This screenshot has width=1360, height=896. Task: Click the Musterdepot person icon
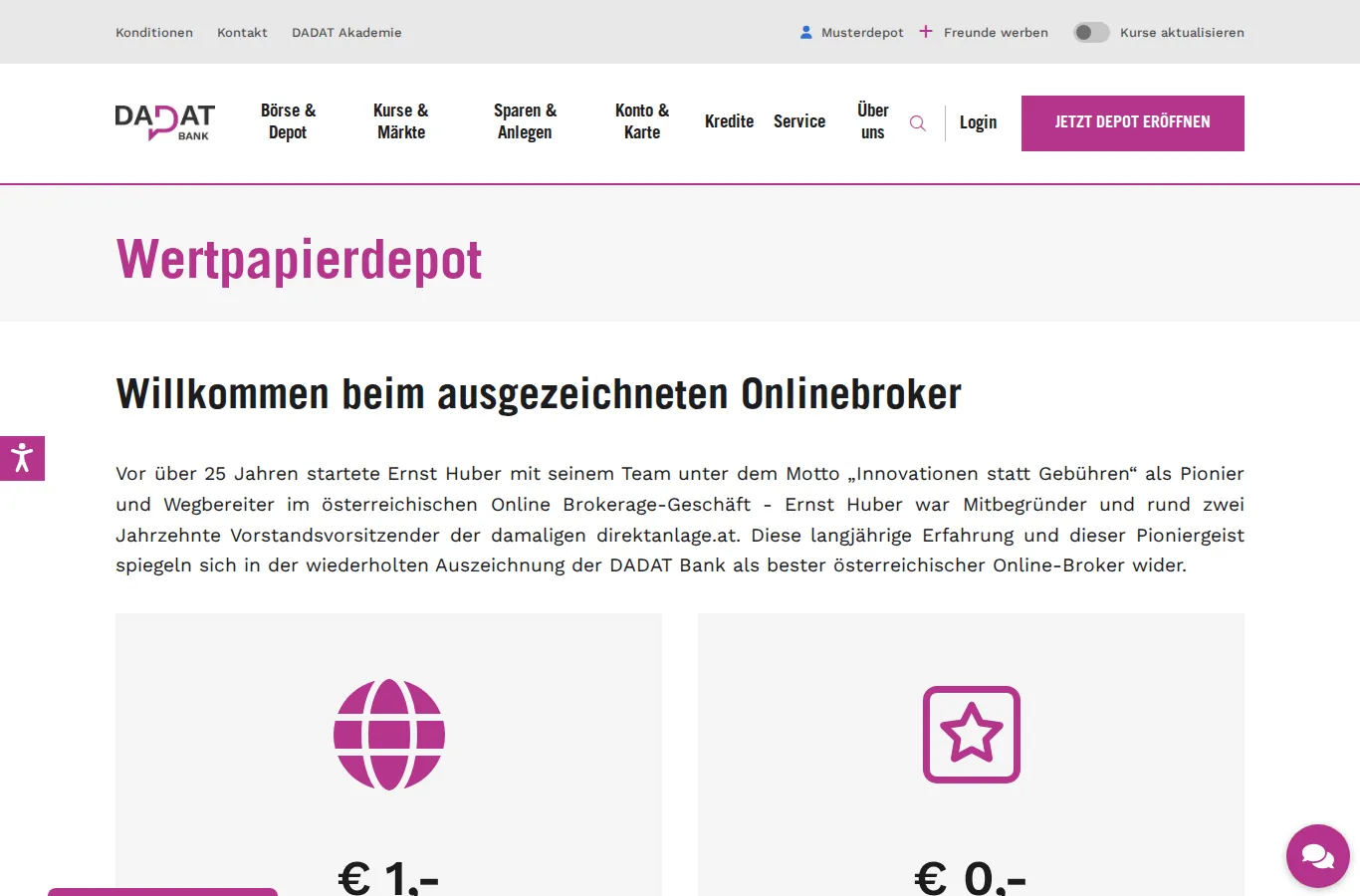tap(806, 32)
